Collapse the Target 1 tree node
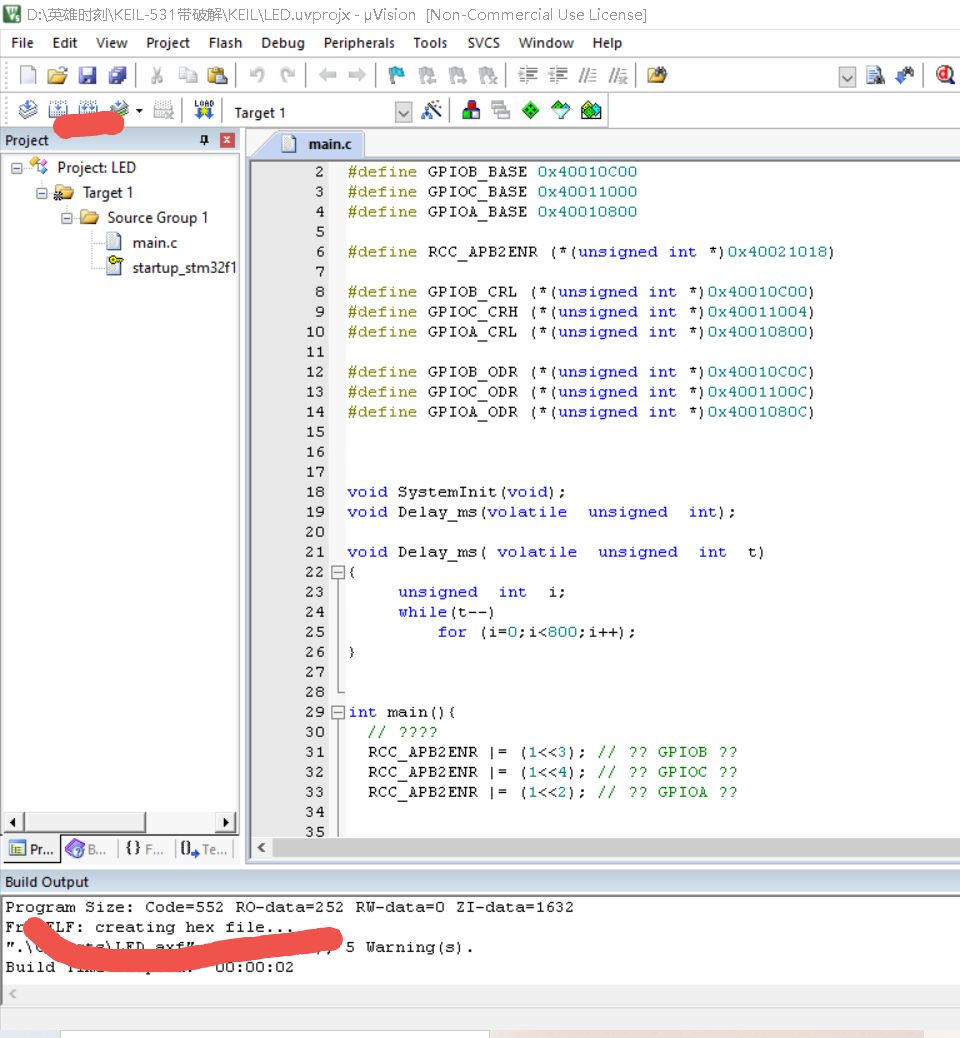 pos(42,193)
